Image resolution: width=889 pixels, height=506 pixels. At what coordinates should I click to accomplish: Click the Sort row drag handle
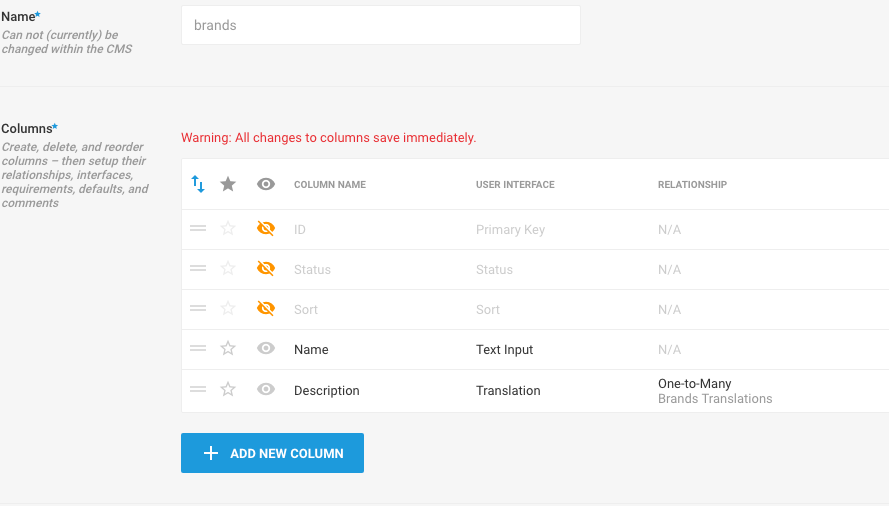click(198, 309)
